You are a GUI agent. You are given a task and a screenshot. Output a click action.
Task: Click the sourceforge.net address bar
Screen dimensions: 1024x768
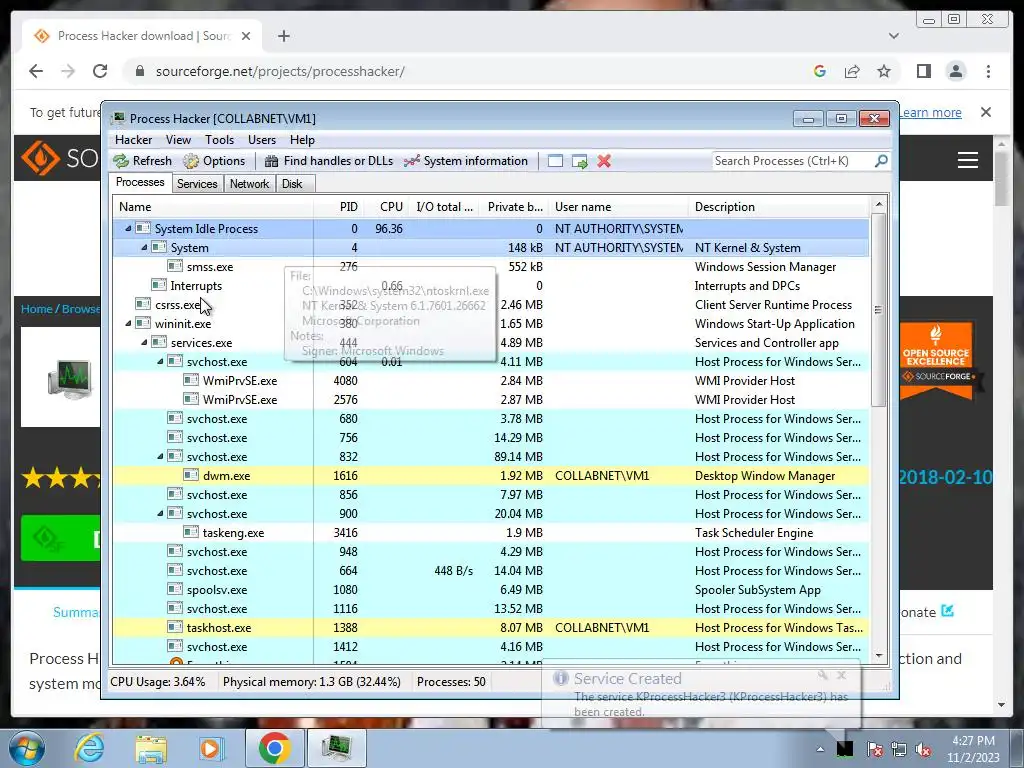[280, 71]
